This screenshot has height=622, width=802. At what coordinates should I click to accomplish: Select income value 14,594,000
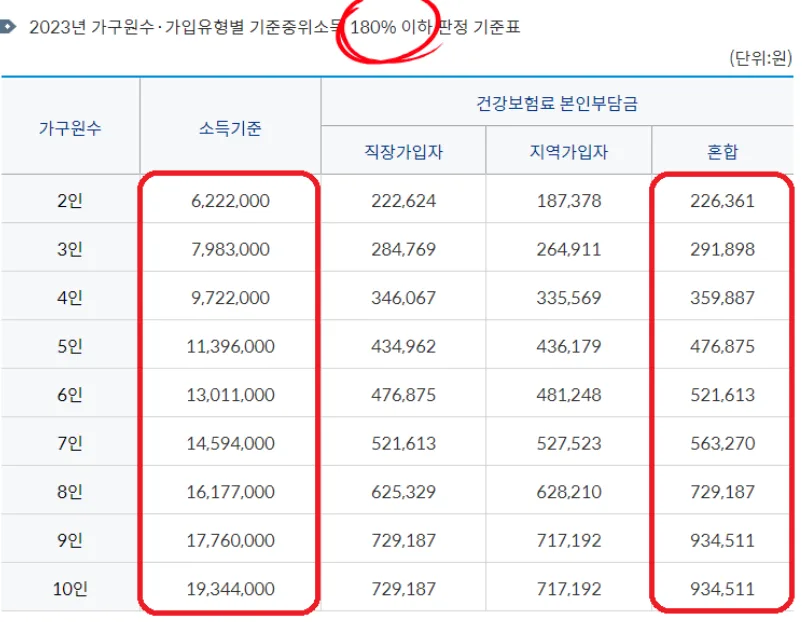point(230,443)
